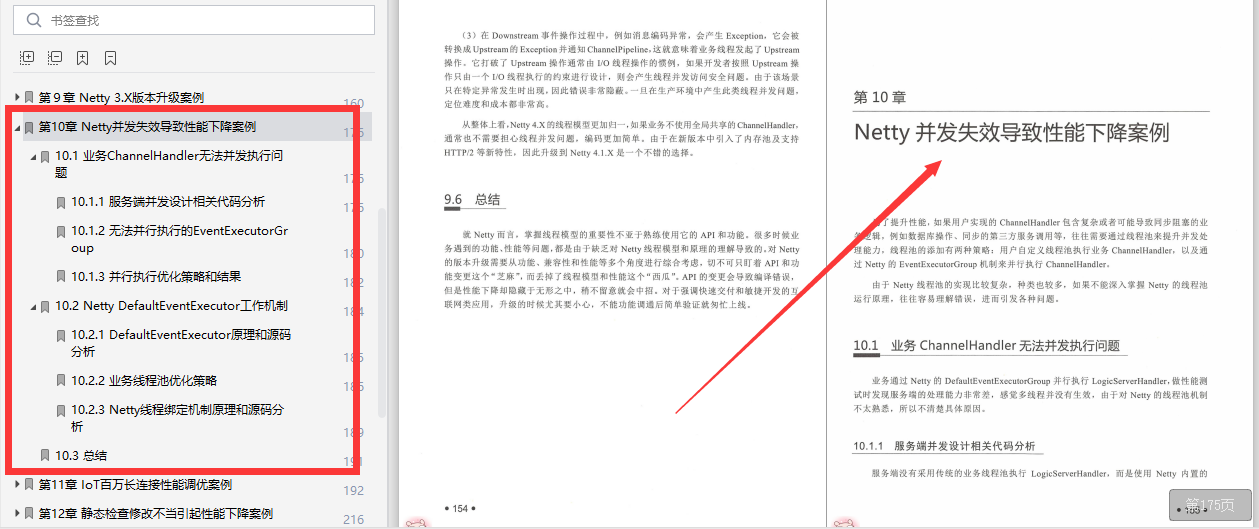
Task: Click page number 216 in bookmark list
Action: click(x=354, y=520)
